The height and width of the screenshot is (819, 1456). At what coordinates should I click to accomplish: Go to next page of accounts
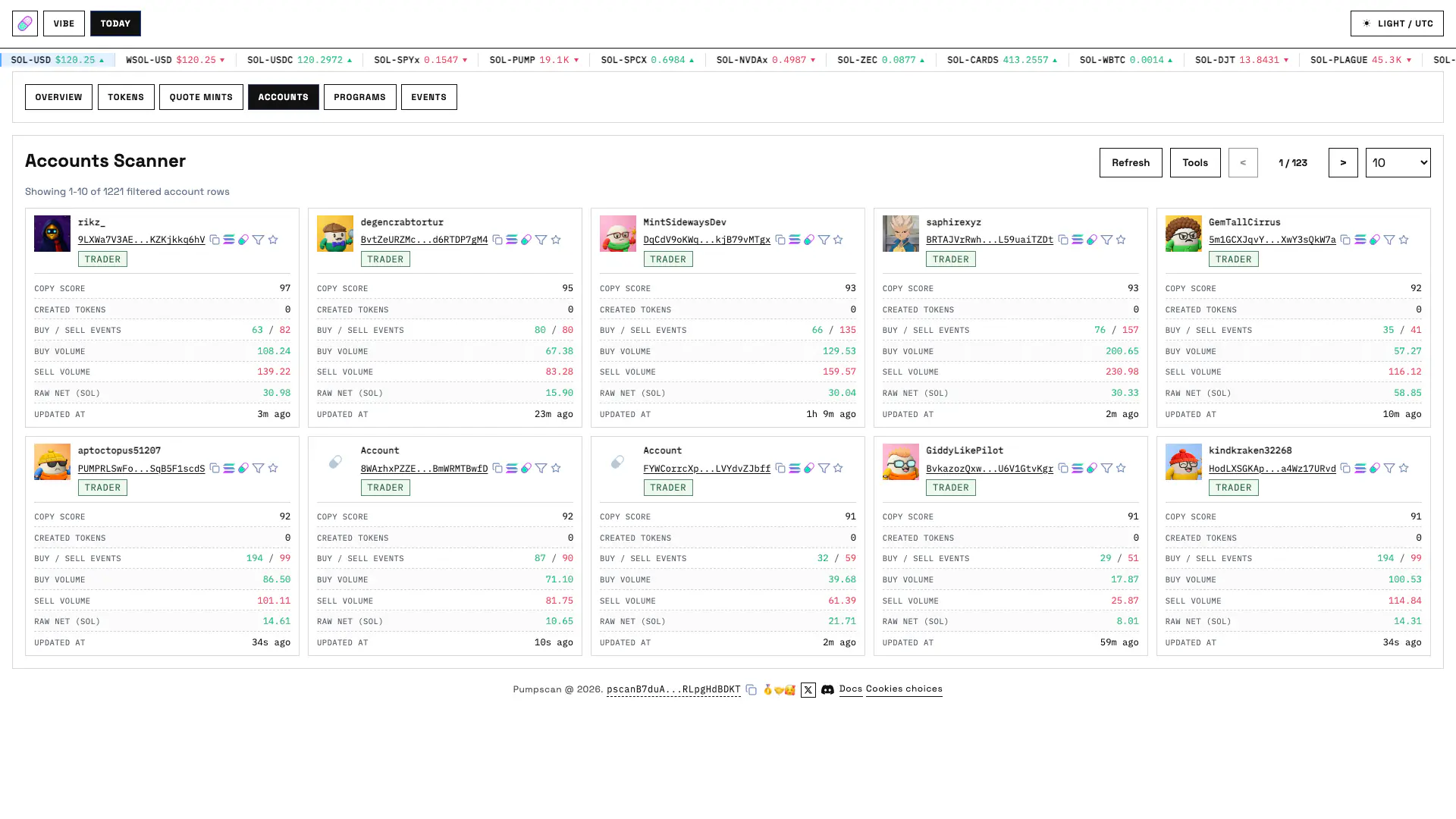(1343, 162)
